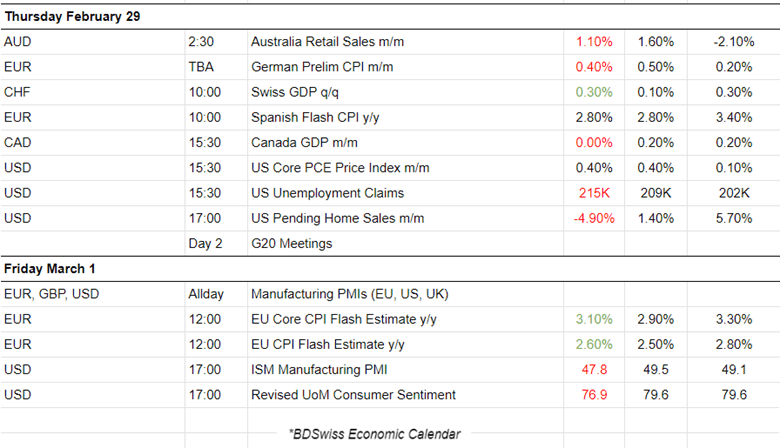This screenshot has width=780, height=448.
Task: Click EU Core CPI Flash Estimate y/y
Action: coord(344,319)
